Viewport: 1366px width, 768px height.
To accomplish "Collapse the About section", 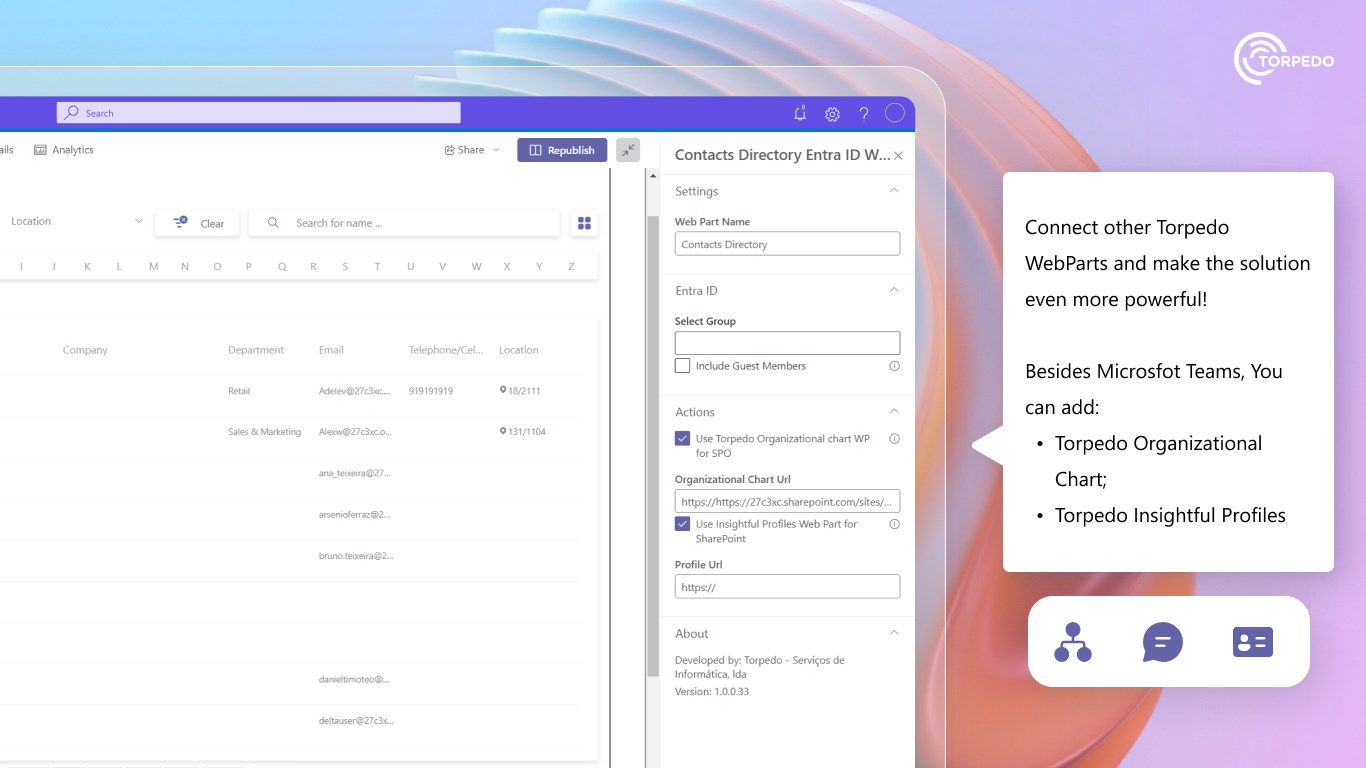I will (894, 633).
